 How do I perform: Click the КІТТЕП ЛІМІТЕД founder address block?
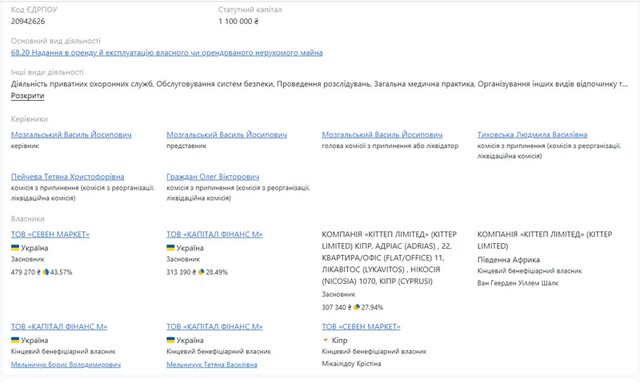(389, 258)
